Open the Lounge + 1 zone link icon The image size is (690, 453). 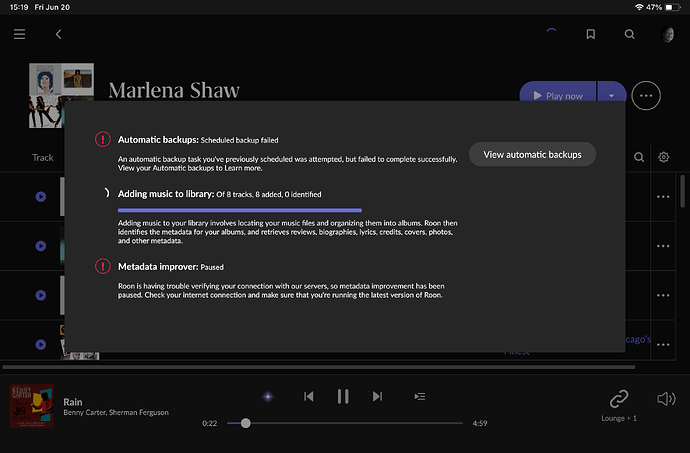click(x=619, y=399)
